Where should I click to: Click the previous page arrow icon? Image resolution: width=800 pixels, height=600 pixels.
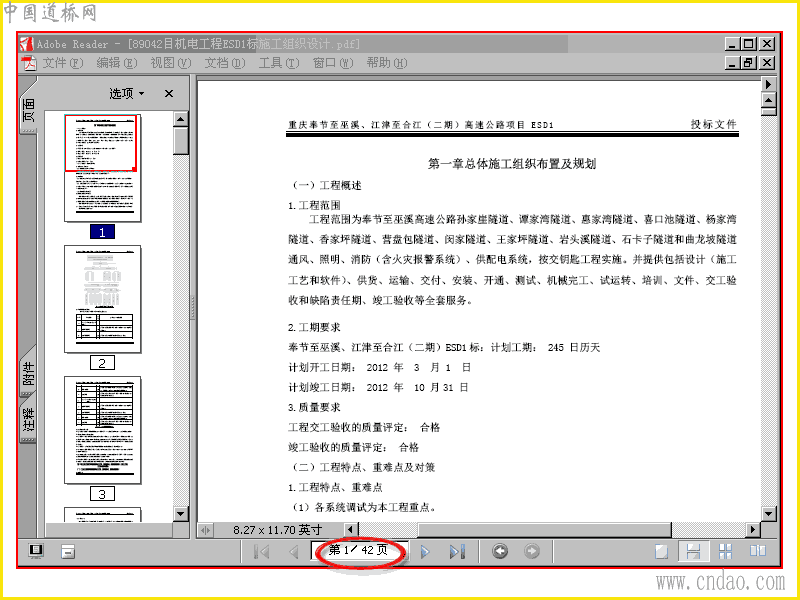(293, 552)
